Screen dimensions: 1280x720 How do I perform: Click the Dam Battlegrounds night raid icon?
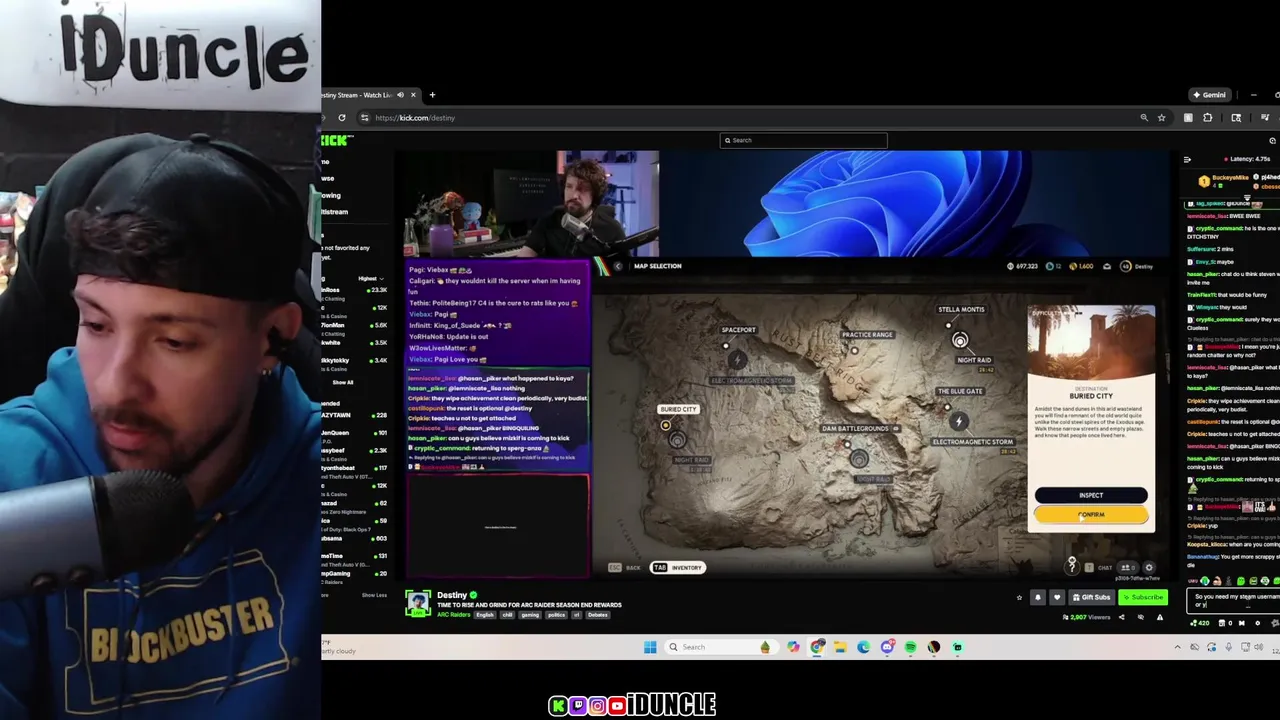coord(859,459)
